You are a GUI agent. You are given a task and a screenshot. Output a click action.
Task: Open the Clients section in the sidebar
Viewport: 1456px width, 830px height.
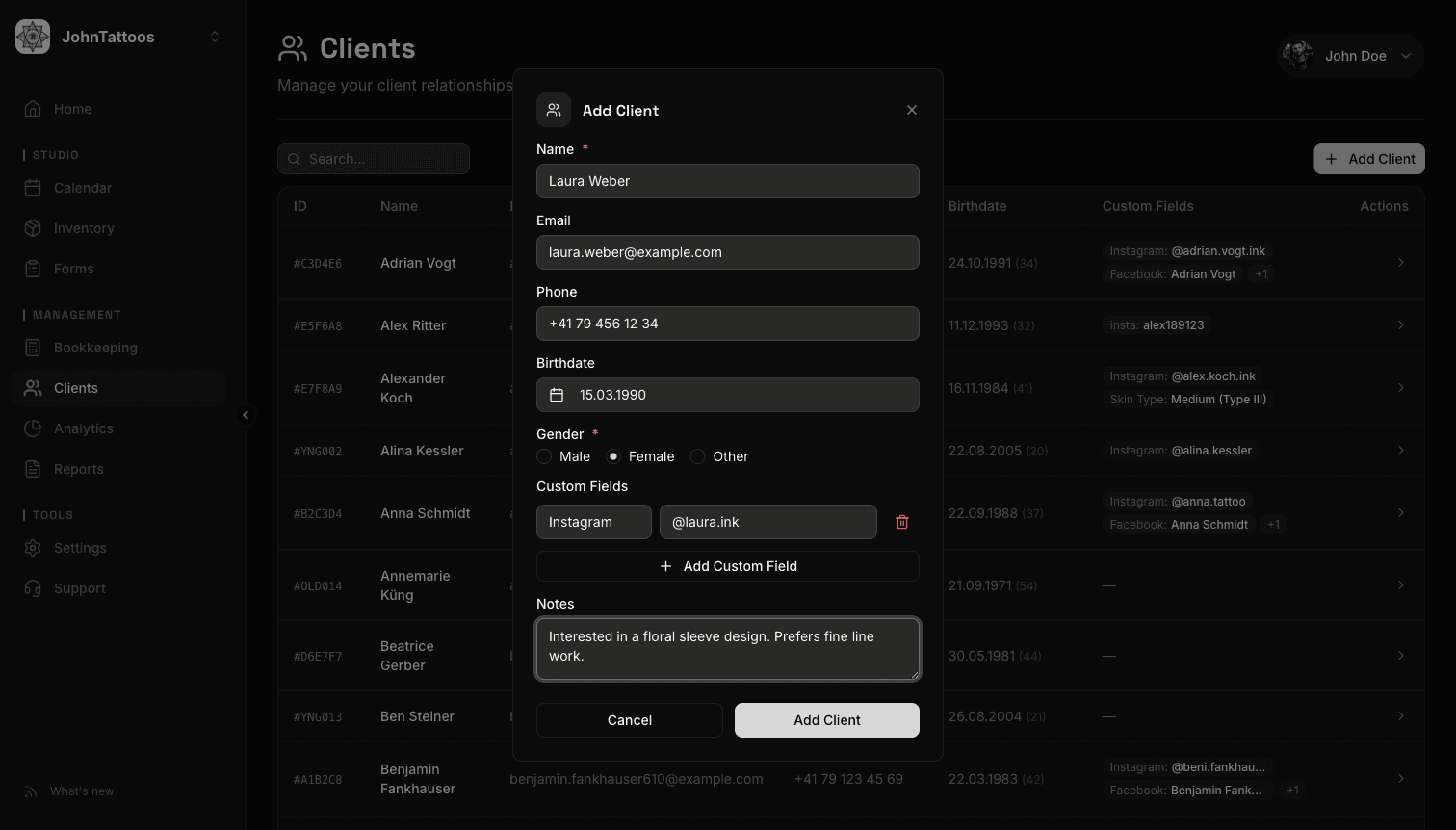click(x=33, y=387)
